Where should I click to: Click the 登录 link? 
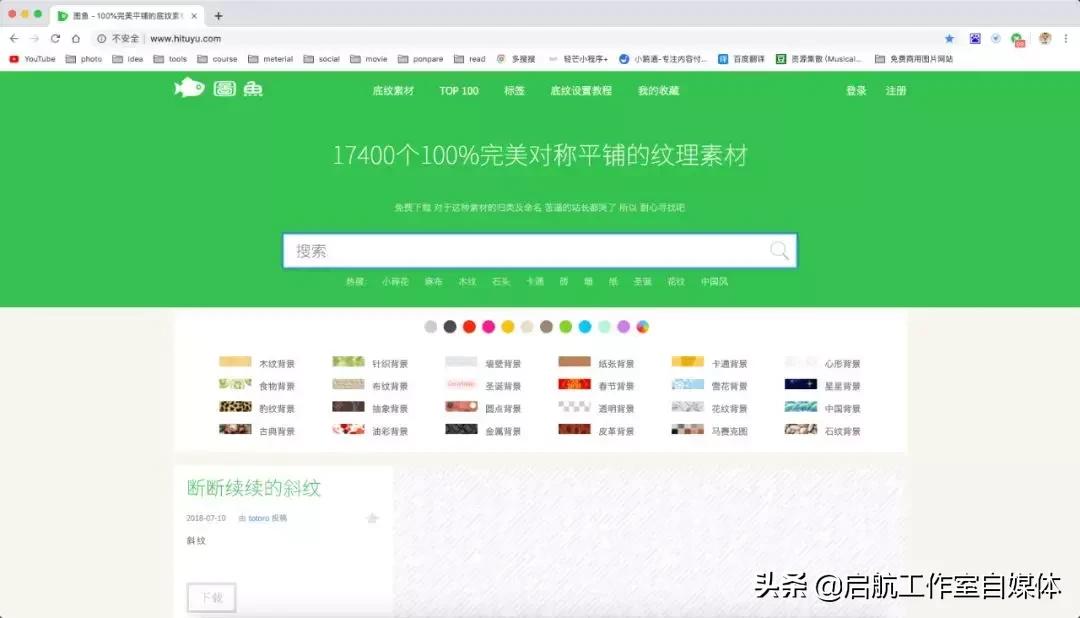click(856, 90)
